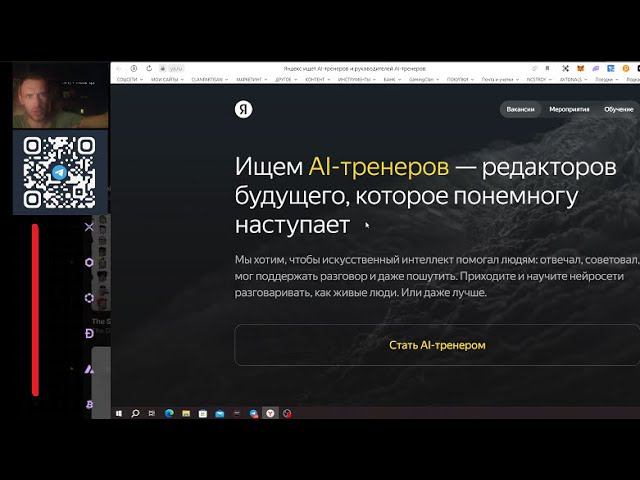
Task: Click the Yandex home circle icon in the toolbar
Action: click(134, 68)
